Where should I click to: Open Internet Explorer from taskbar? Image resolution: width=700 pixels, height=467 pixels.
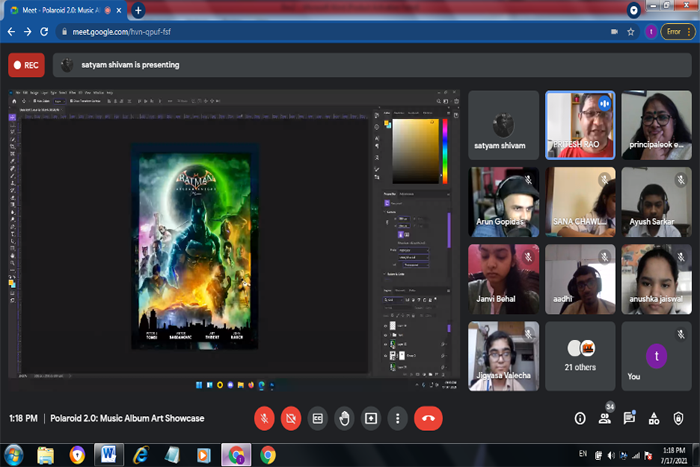coord(141,455)
